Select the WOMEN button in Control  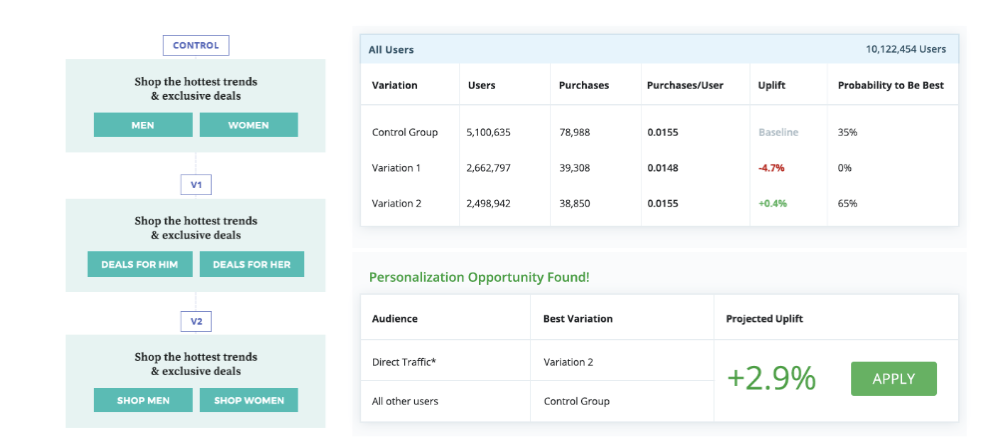click(x=248, y=125)
